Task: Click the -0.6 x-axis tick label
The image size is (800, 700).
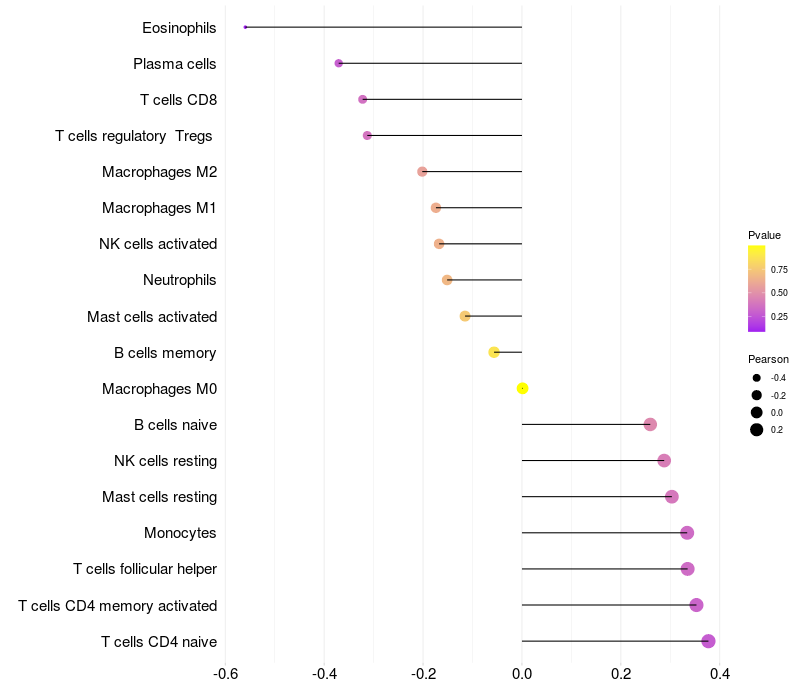Action: click(x=225, y=675)
